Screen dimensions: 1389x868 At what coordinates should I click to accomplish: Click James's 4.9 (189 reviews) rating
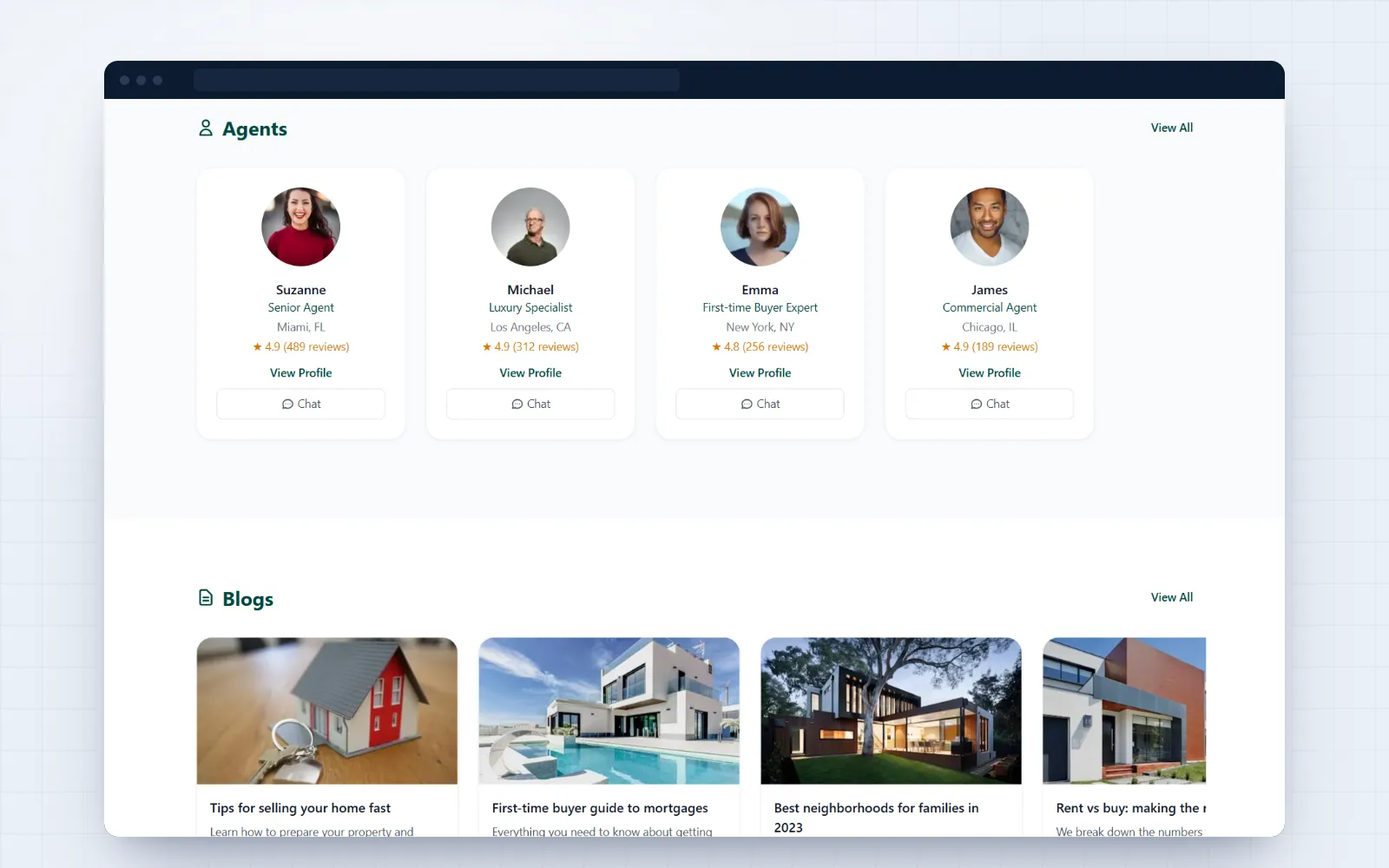click(x=990, y=346)
